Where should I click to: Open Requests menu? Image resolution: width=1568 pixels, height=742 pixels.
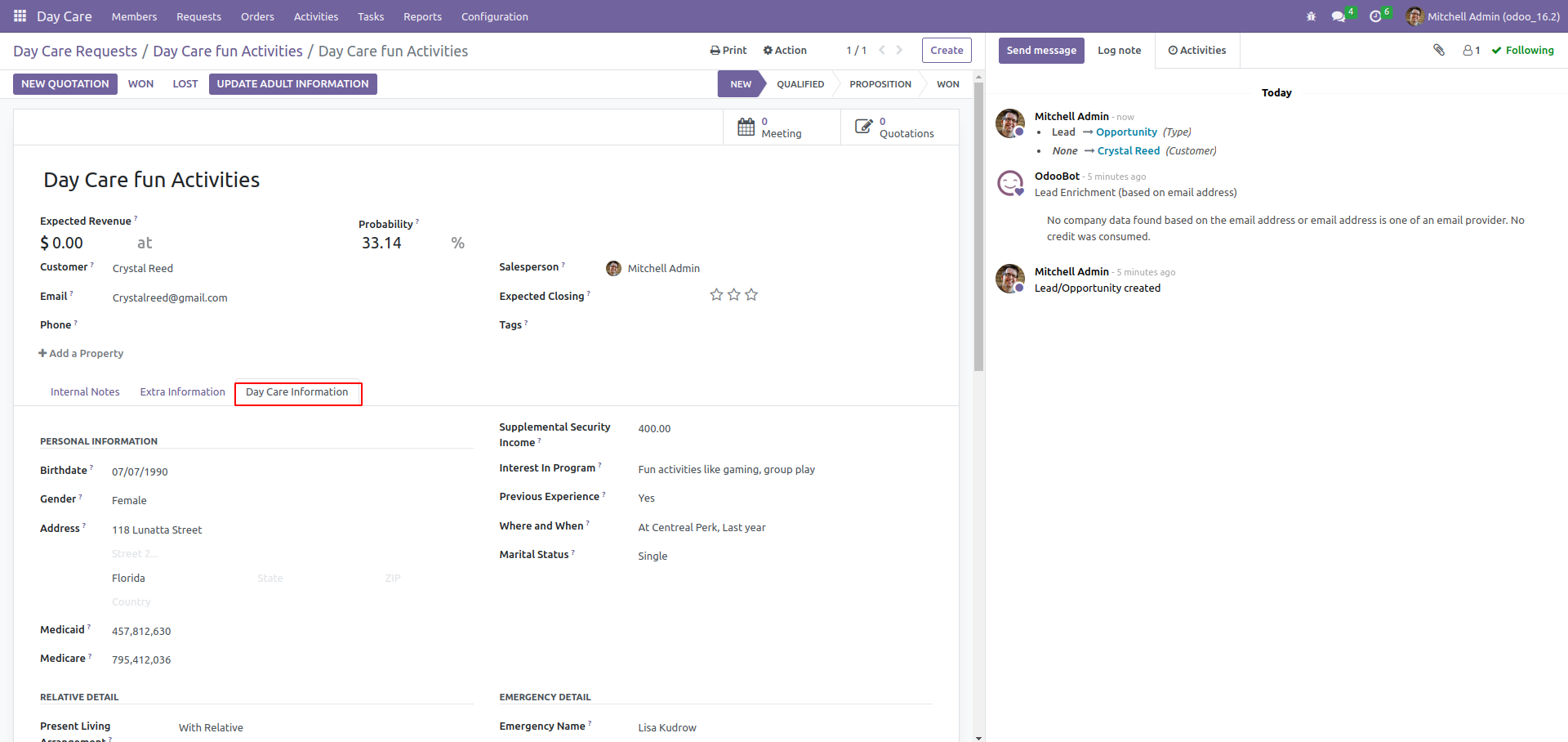[198, 16]
